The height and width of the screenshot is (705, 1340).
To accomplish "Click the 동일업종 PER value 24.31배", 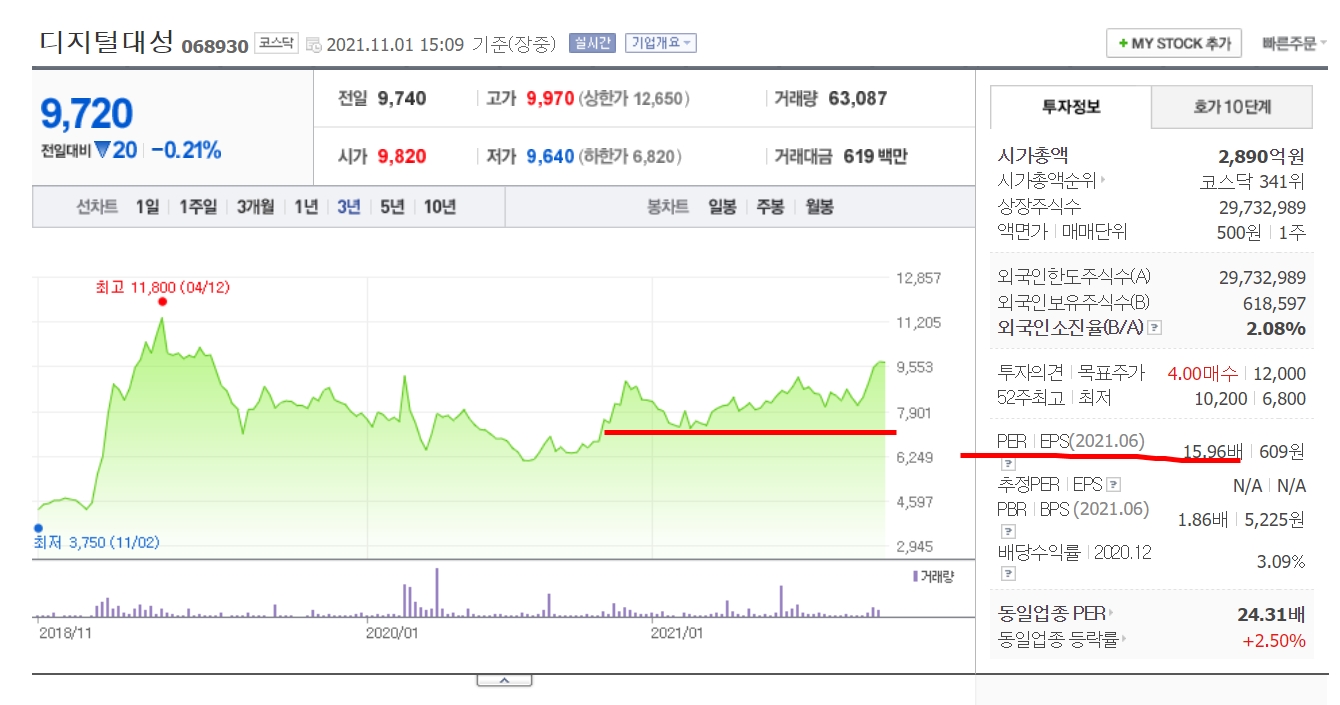I will tap(1271, 614).
